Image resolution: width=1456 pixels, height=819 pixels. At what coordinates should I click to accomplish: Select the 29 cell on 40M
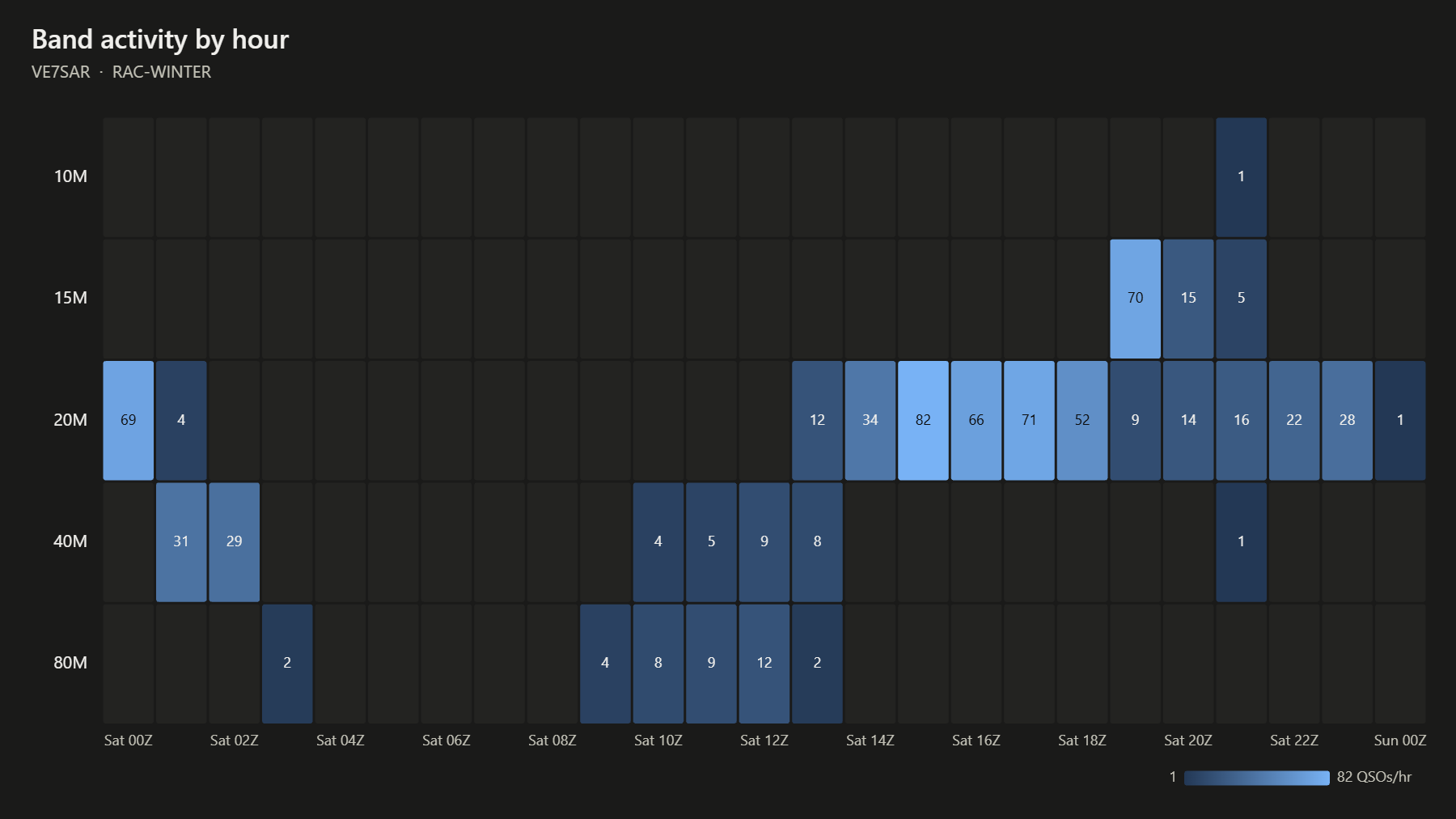(234, 541)
